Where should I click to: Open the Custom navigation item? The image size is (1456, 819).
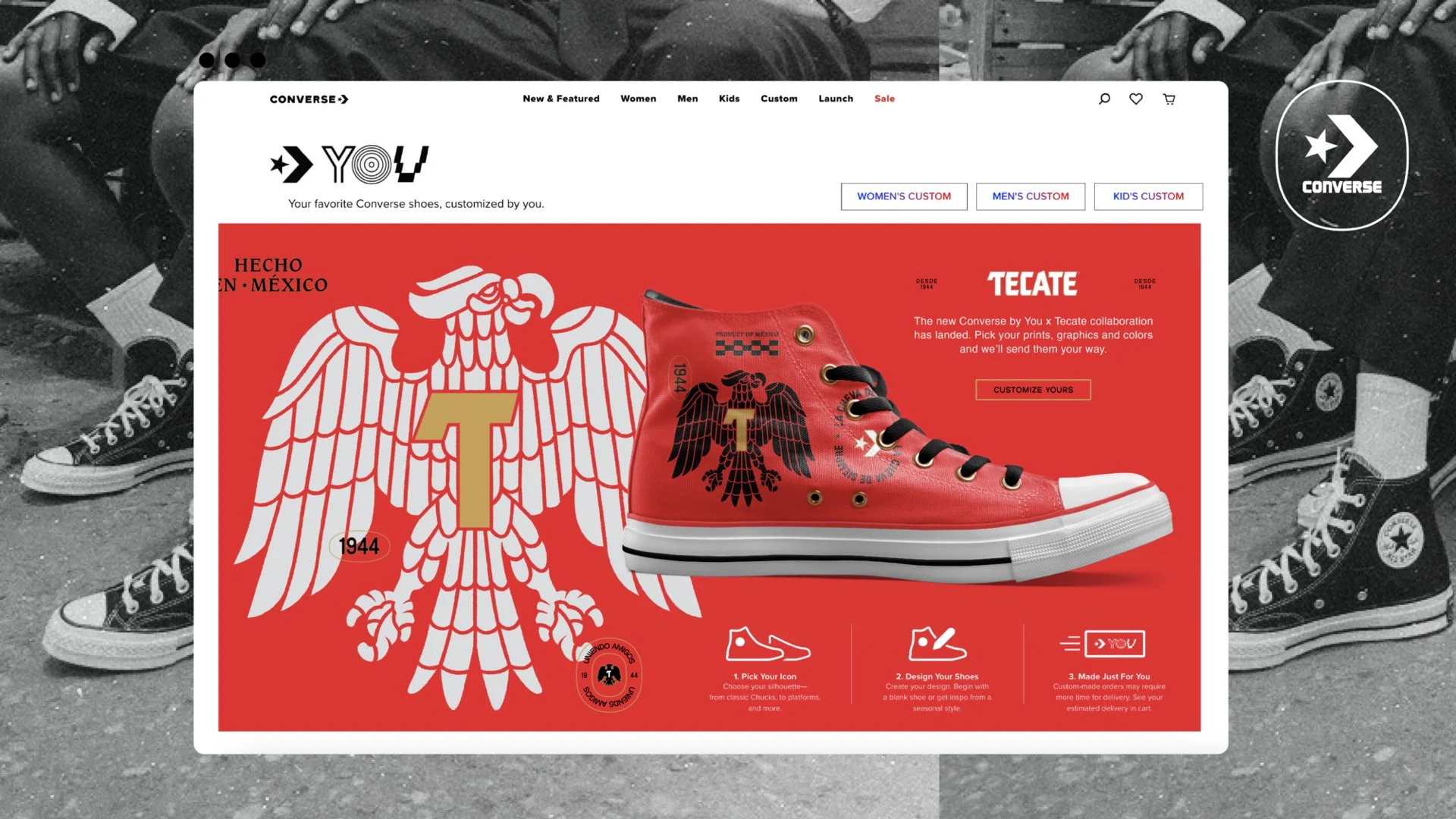pyautogui.click(x=780, y=99)
